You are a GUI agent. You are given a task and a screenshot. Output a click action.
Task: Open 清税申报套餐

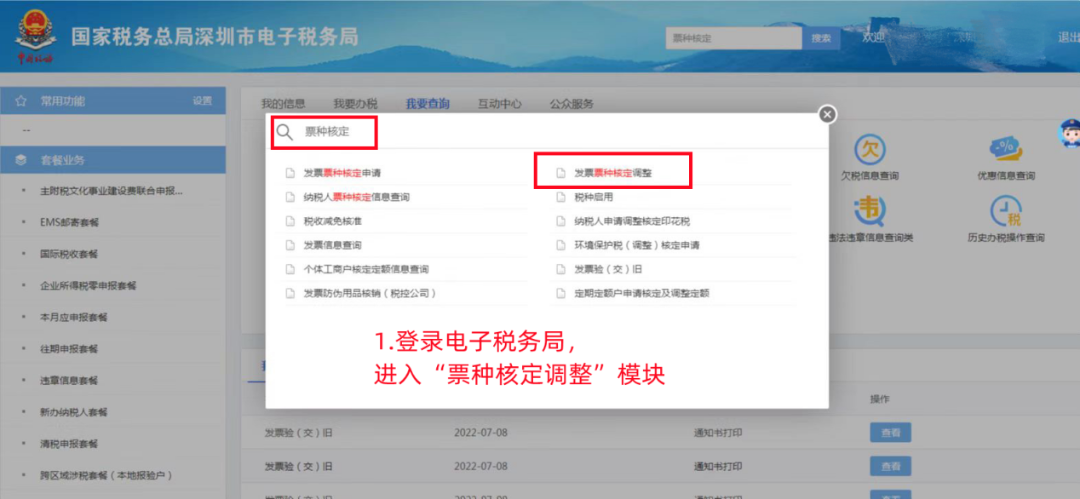tap(69, 444)
